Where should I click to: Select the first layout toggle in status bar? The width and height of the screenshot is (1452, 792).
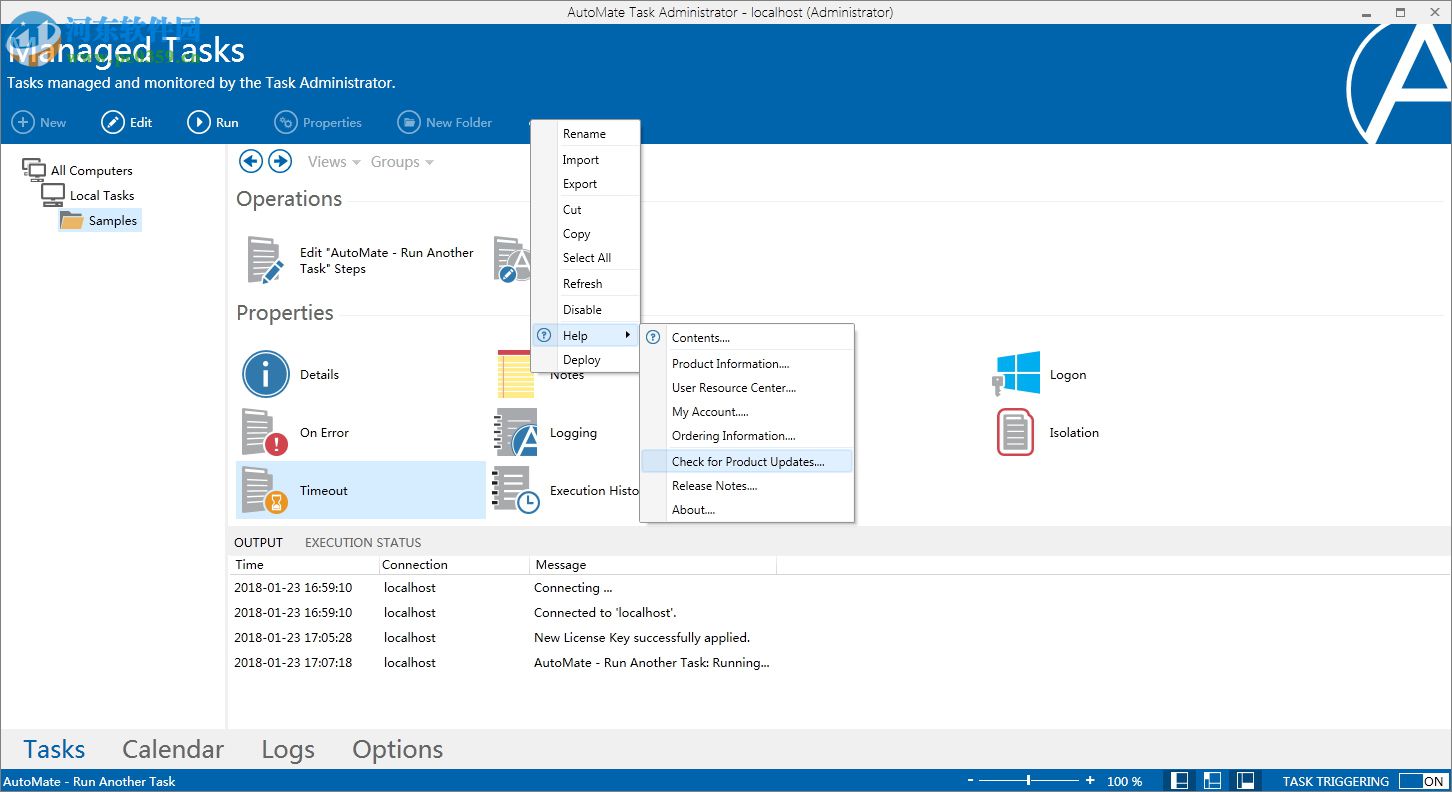(1180, 781)
